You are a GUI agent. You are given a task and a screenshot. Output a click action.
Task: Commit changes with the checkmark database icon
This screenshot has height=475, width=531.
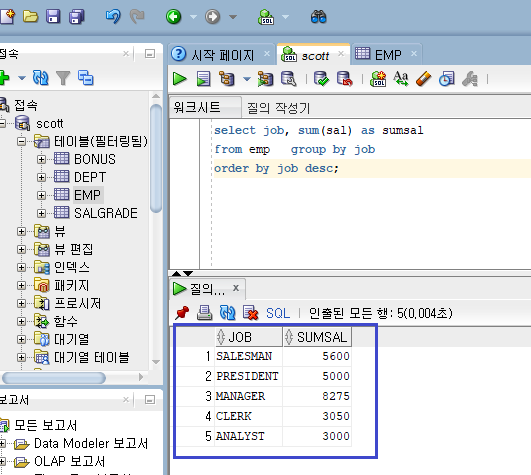point(321,79)
